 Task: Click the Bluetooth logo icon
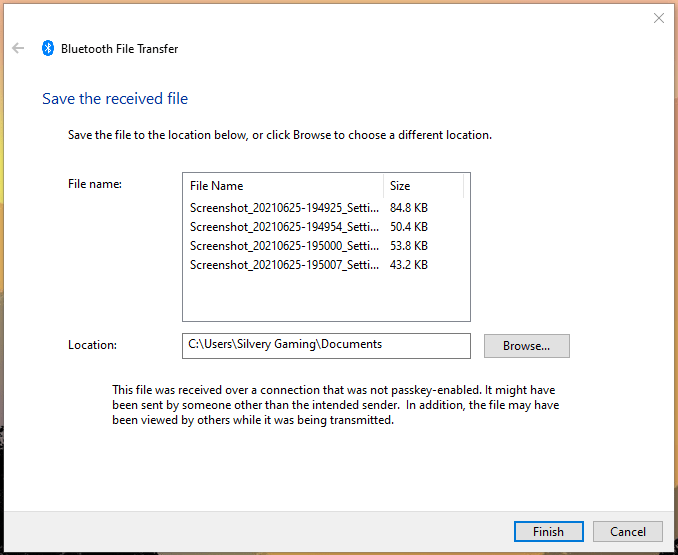(x=48, y=48)
